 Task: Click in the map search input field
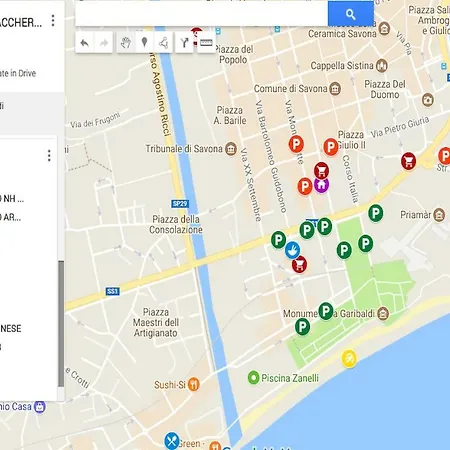(202, 14)
